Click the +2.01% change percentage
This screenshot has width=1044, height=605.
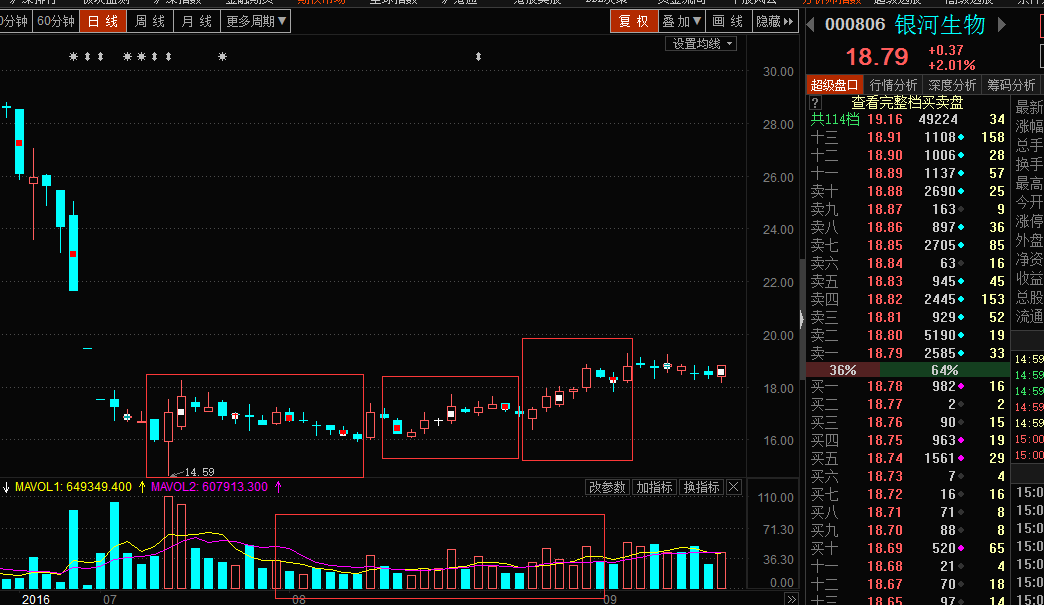tap(951, 65)
